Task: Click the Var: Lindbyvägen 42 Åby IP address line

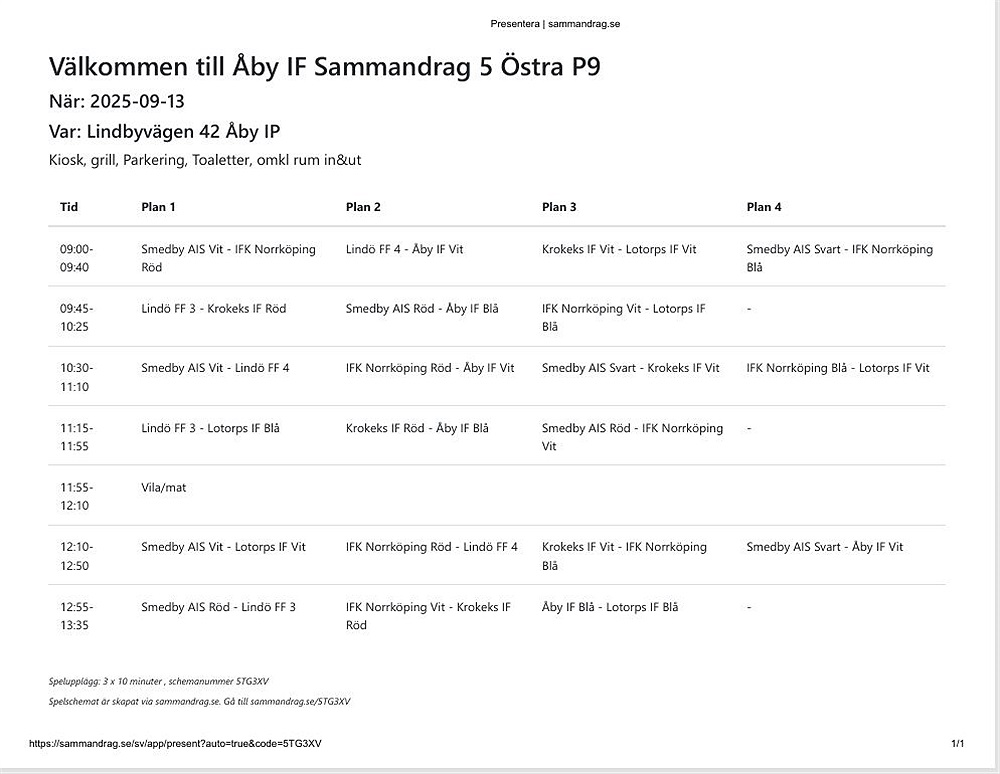Action: point(165,131)
